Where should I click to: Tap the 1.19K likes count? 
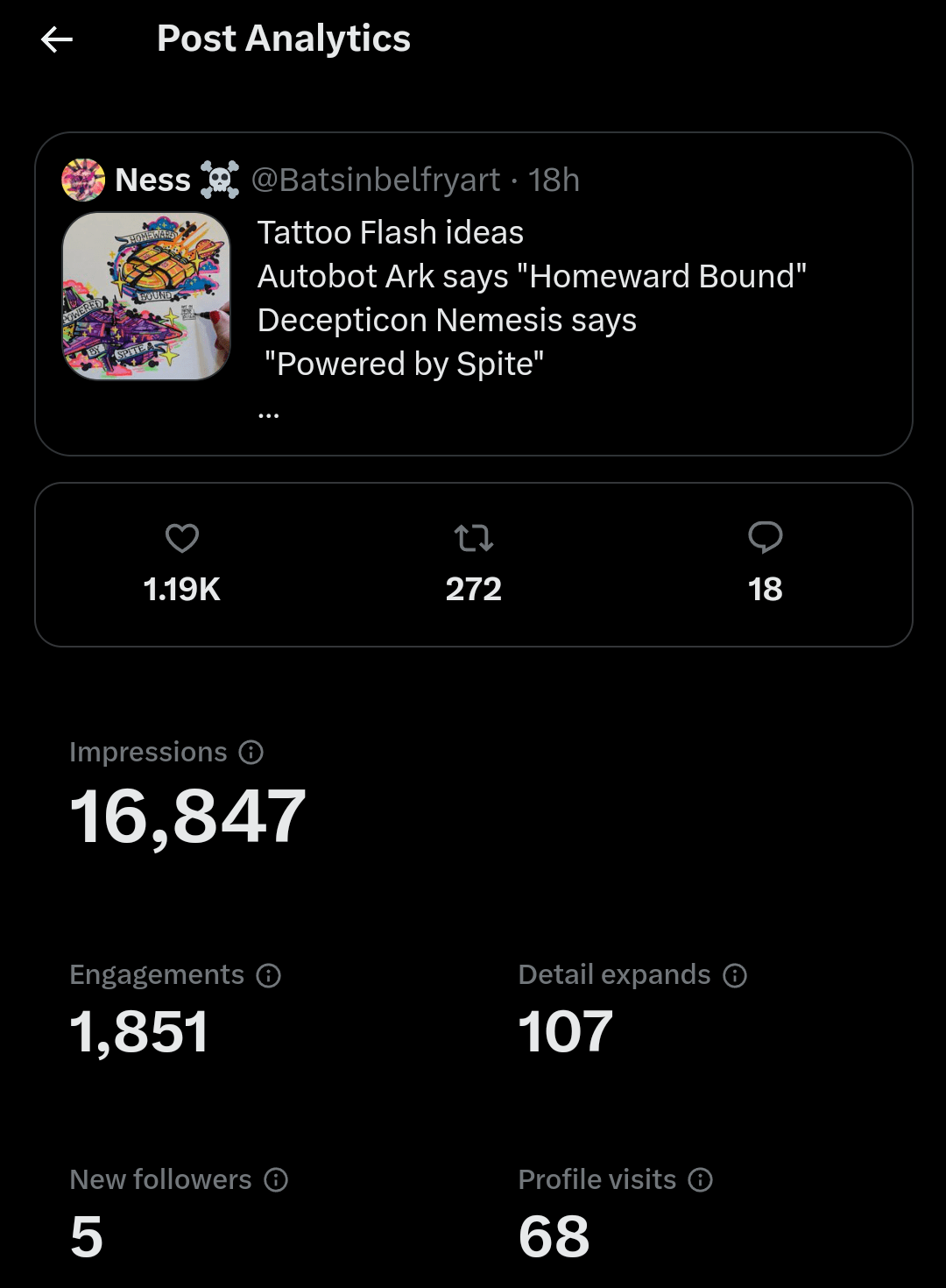pyautogui.click(x=182, y=590)
